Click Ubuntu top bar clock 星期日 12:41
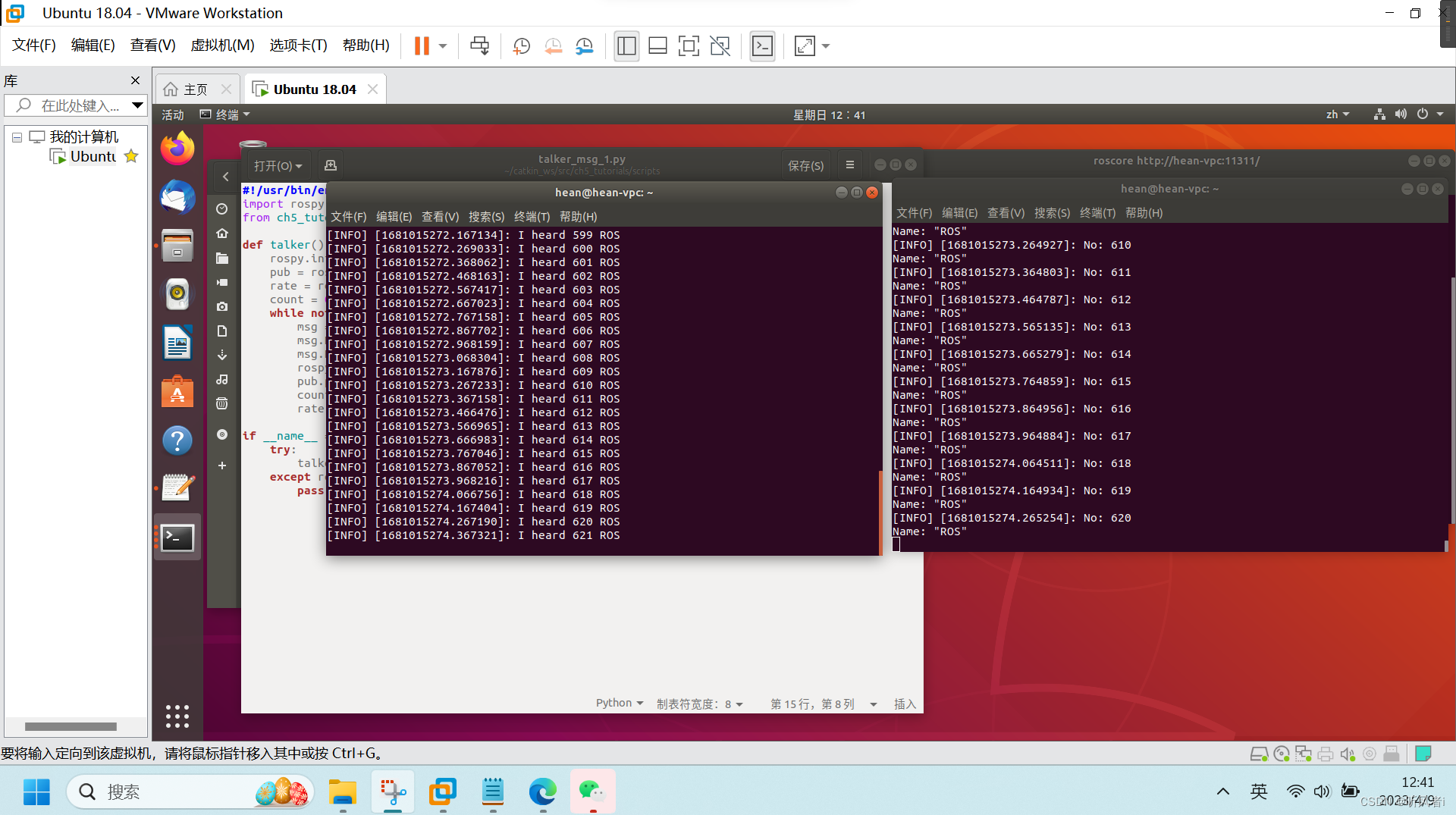 829,115
